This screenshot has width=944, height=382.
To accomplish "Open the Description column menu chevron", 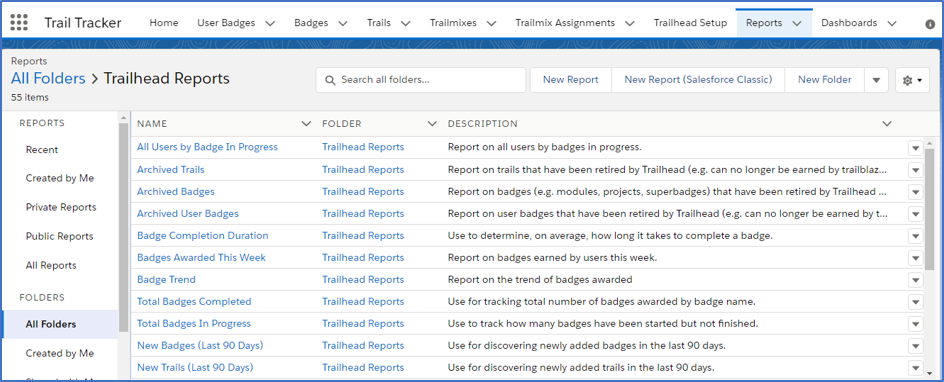I will (887, 124).
